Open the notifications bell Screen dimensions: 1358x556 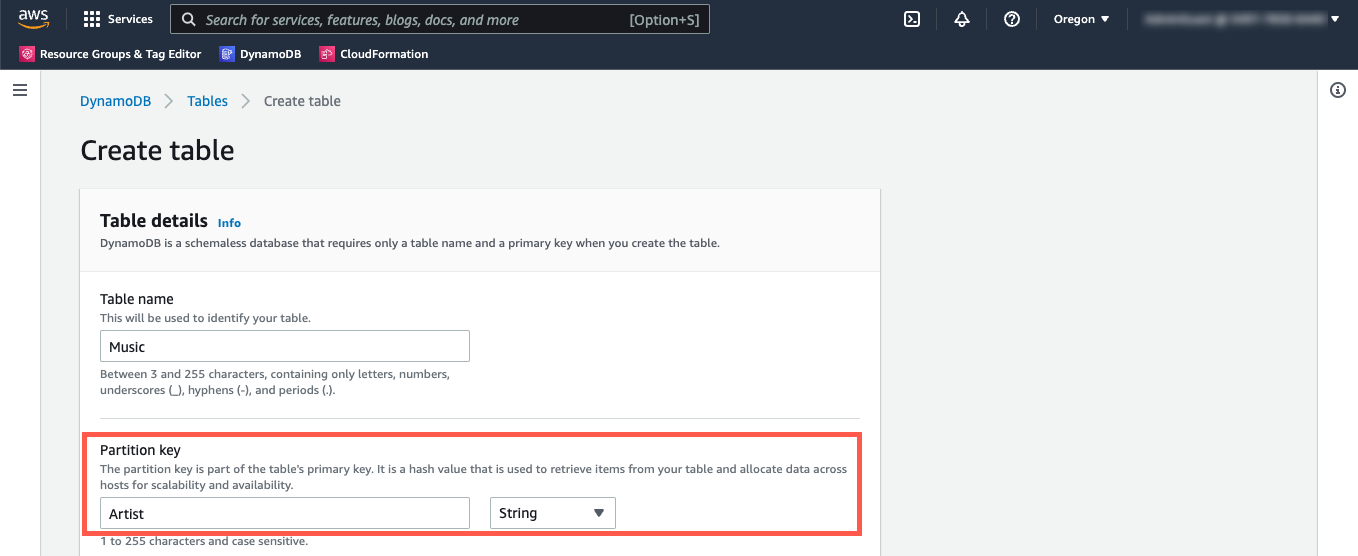pos(962,19)
